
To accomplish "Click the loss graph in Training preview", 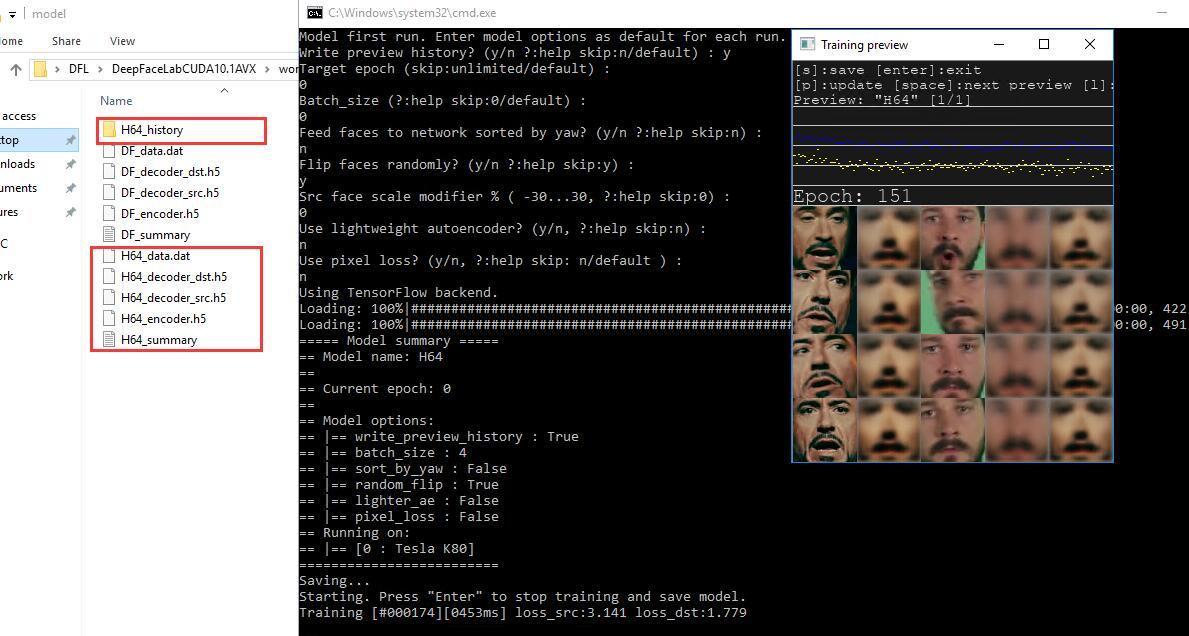I will coord(952,156).
